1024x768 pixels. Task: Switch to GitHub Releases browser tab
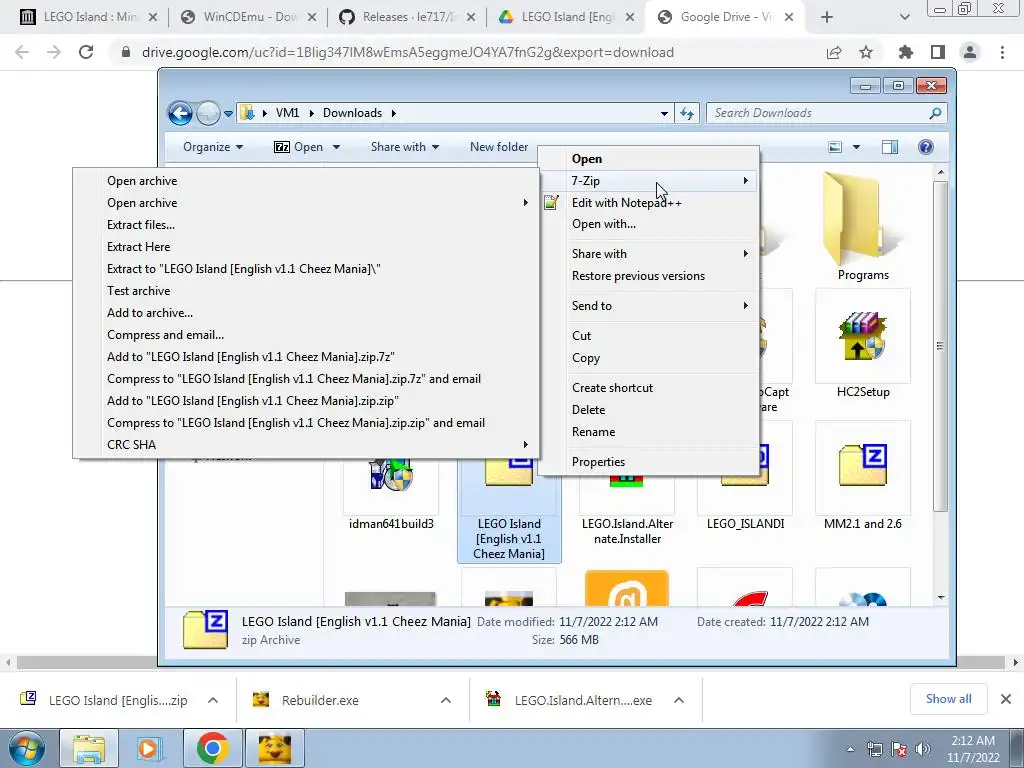point(407,17)
